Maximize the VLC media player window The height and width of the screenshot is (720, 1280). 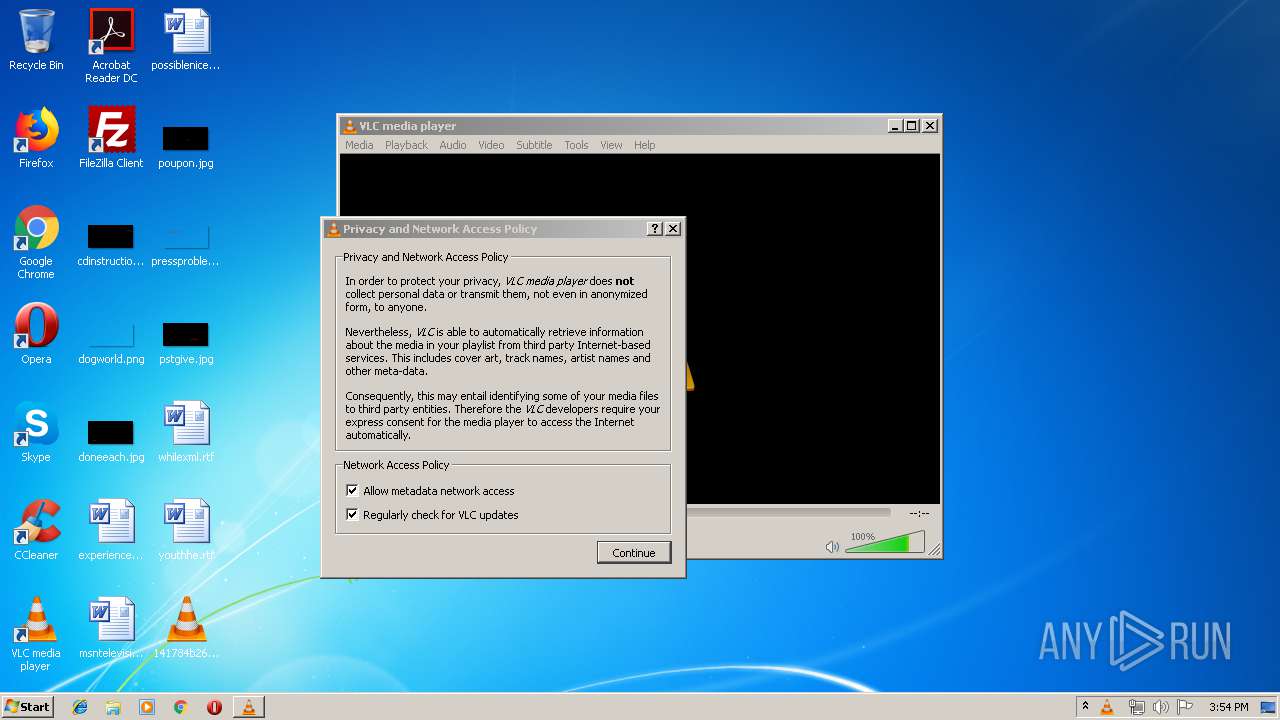[911, 126]
